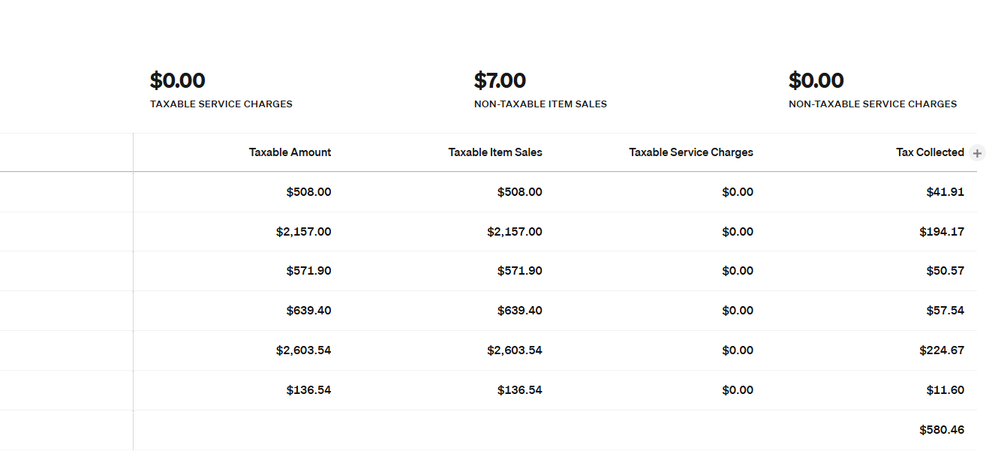This screenshot has width=998, height=463.
Task: Select the $7.00 non-taxable item sales total
Action: tap(500, 81)
